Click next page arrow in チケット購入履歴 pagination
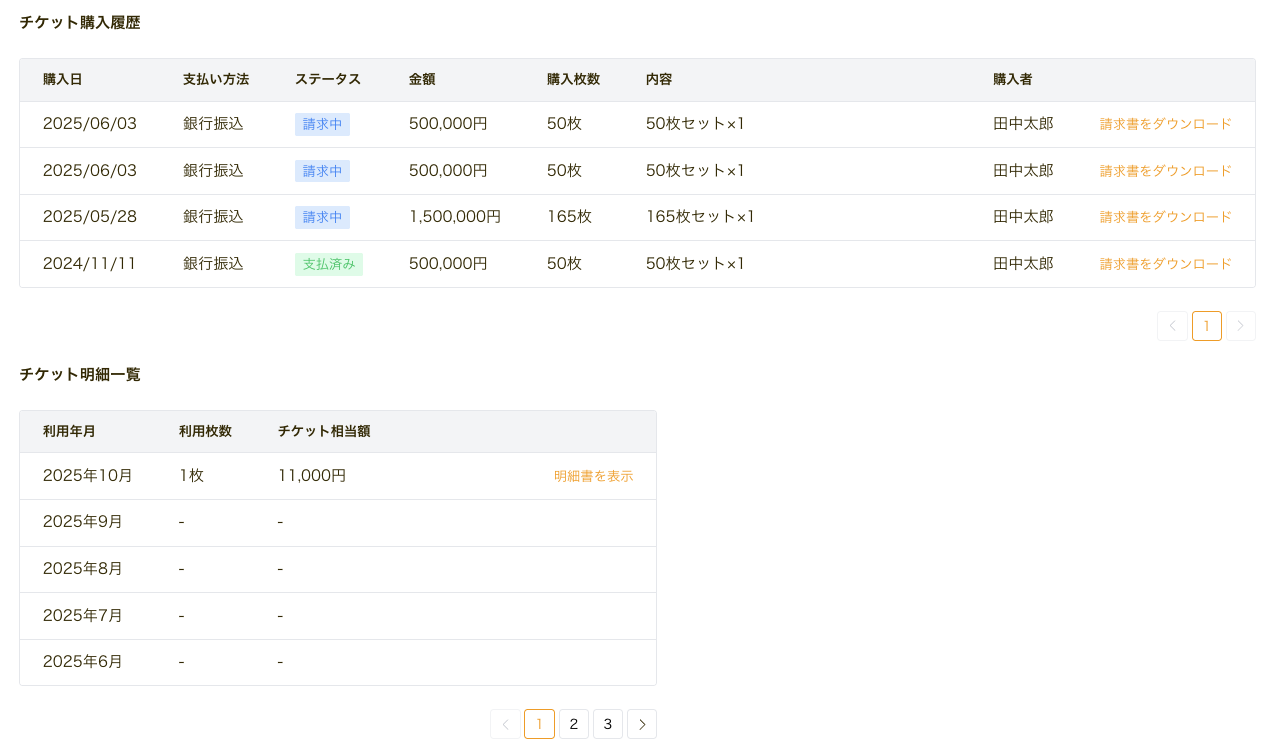The width and height of the screenshot is (1276, 755). click(x=1241, y=326)
